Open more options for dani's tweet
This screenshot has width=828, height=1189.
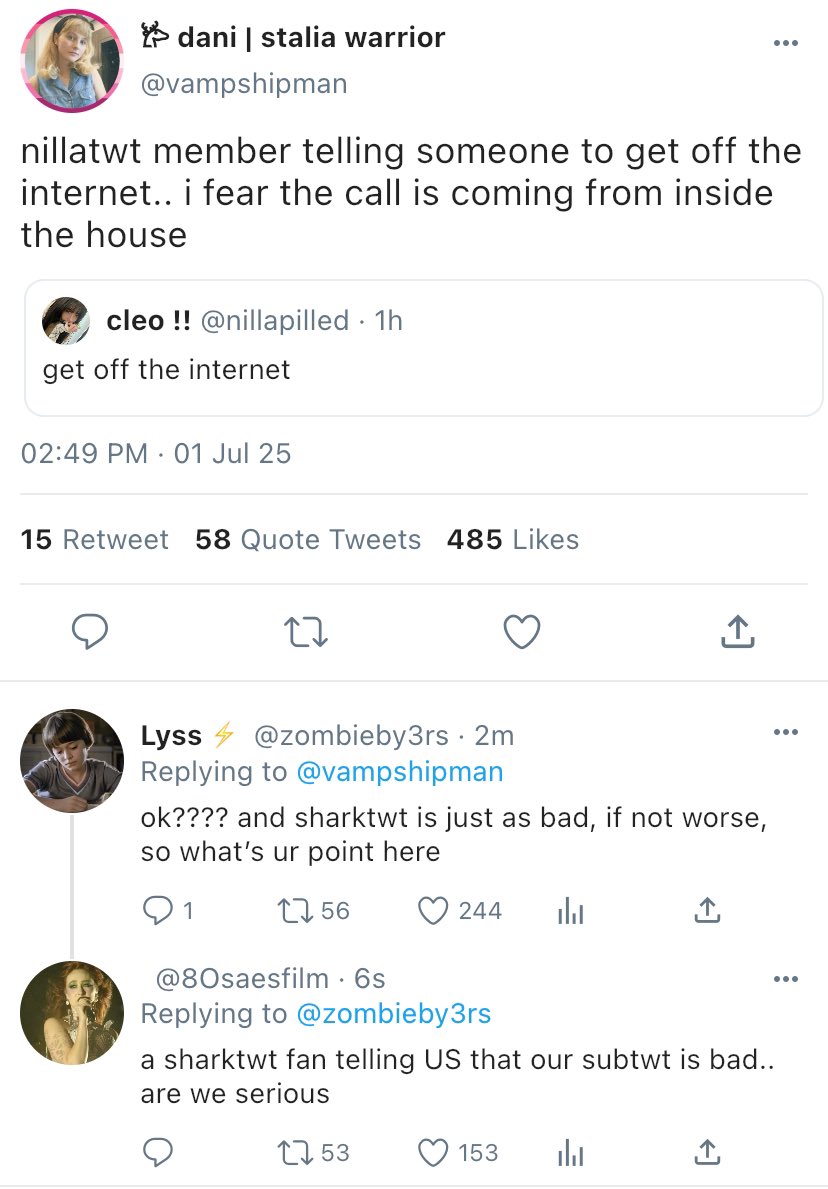coord(786,43)
